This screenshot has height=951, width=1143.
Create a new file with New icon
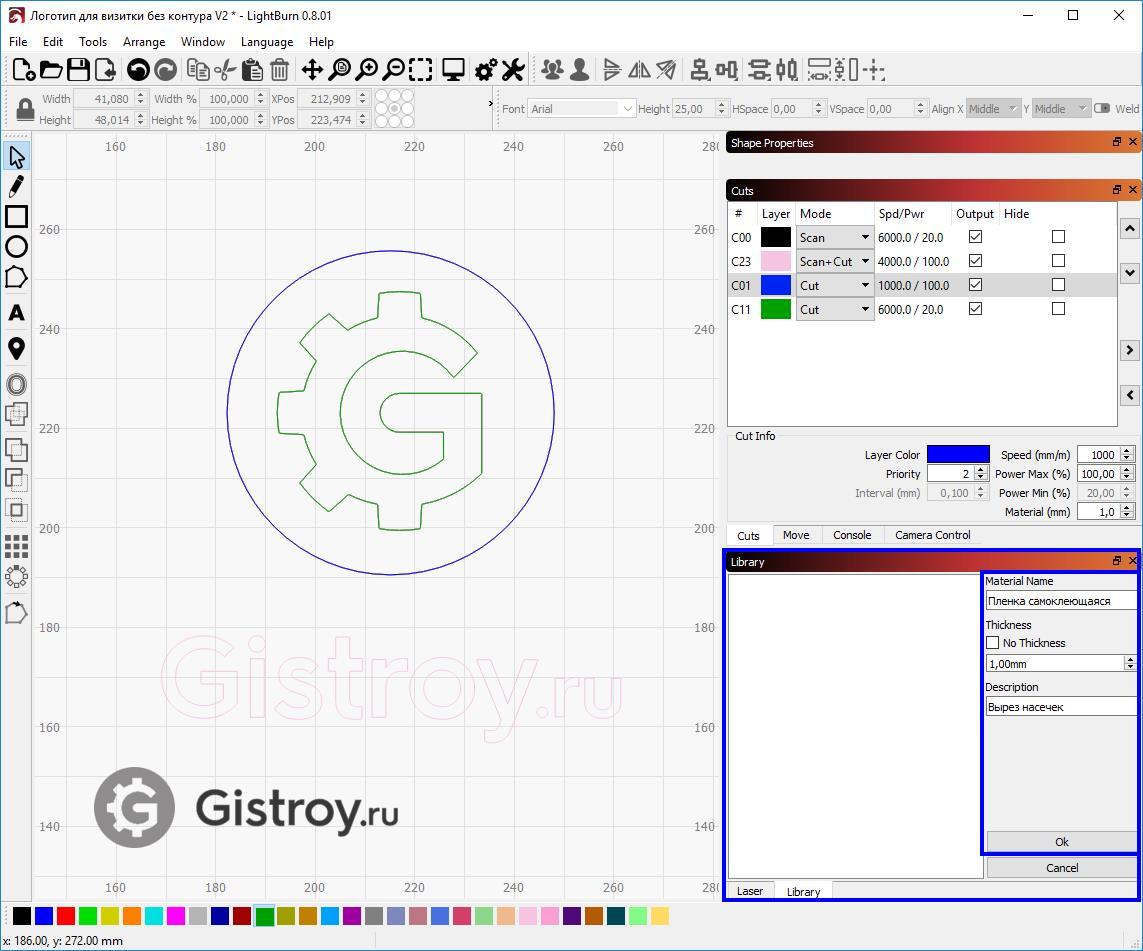[23, 70]
